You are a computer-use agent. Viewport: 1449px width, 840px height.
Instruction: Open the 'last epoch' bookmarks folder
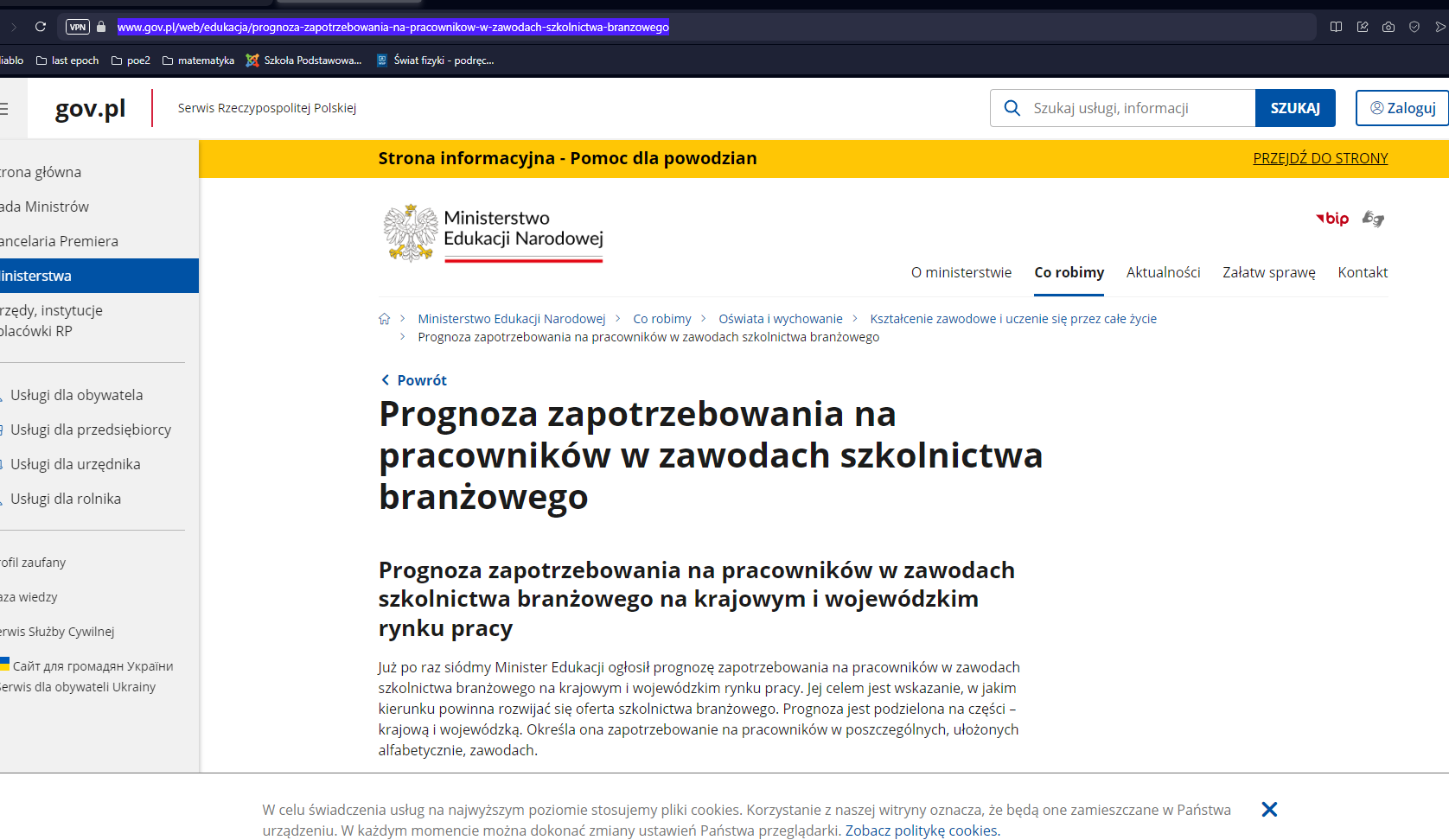67,60
